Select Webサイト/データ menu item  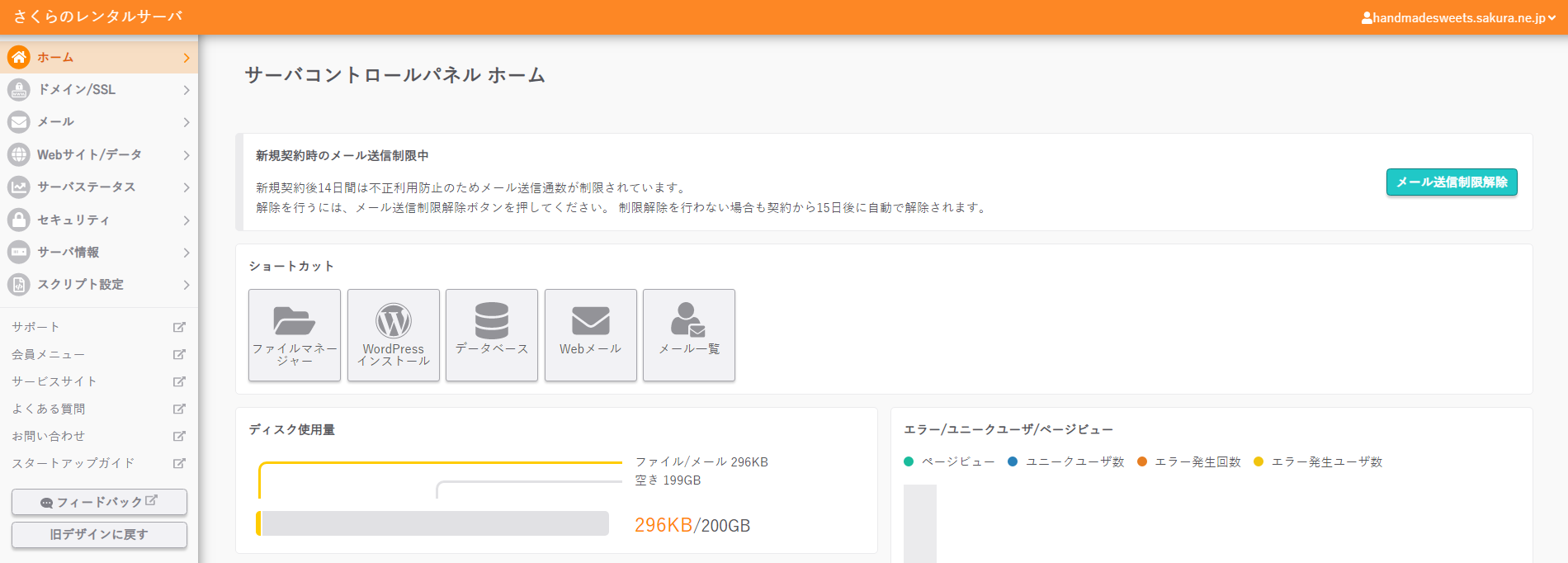[x=99, y=154]
